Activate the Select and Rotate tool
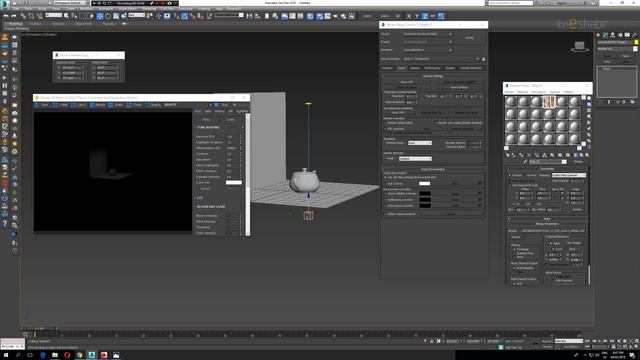 (x=108, y=16)
